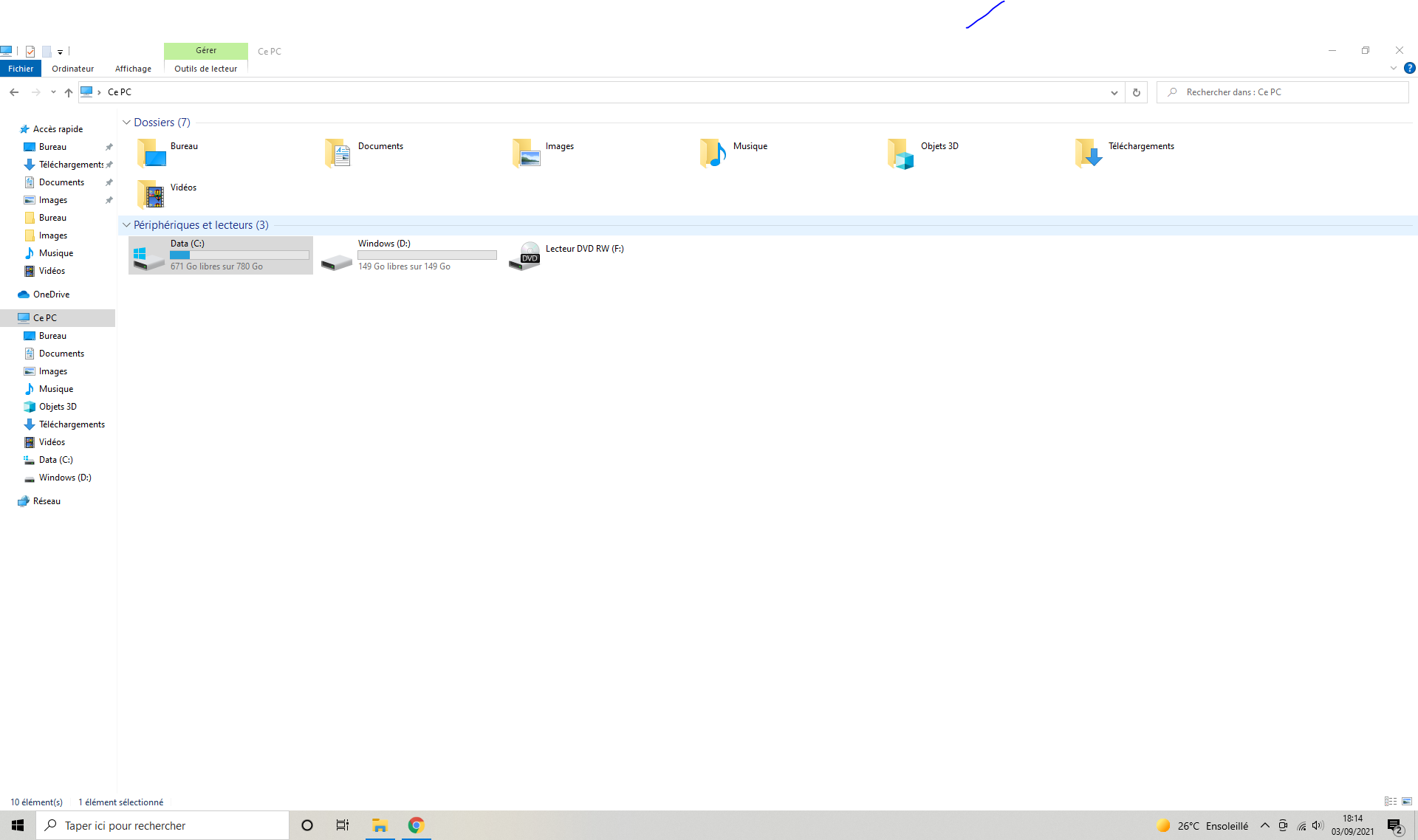Open the Lecteur DVD RW (F:) drive icon
This screenshot has width=1418, height=840.
pos(525,256)
